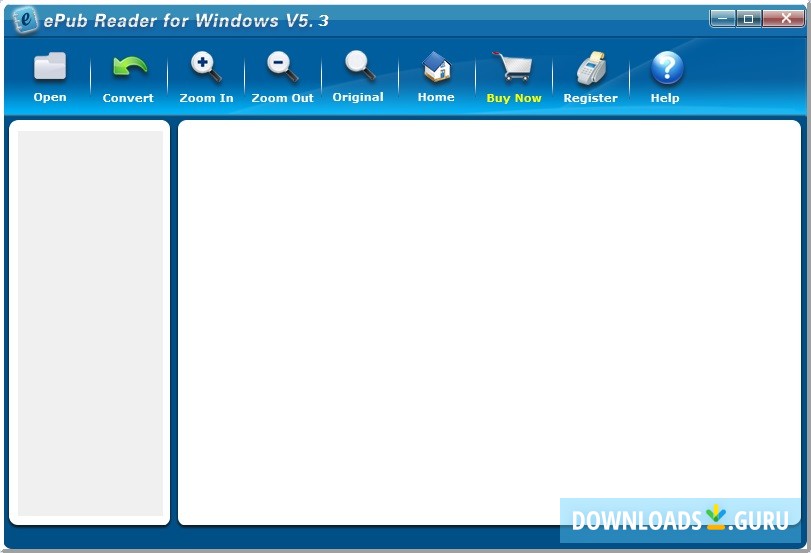811x553 pixels.
Task: Click the table of contents side panel
Action: 90,323
